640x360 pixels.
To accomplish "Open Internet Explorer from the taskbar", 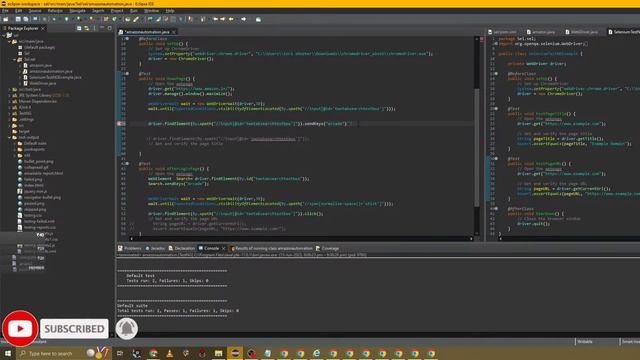I will (x=317, y=353).
